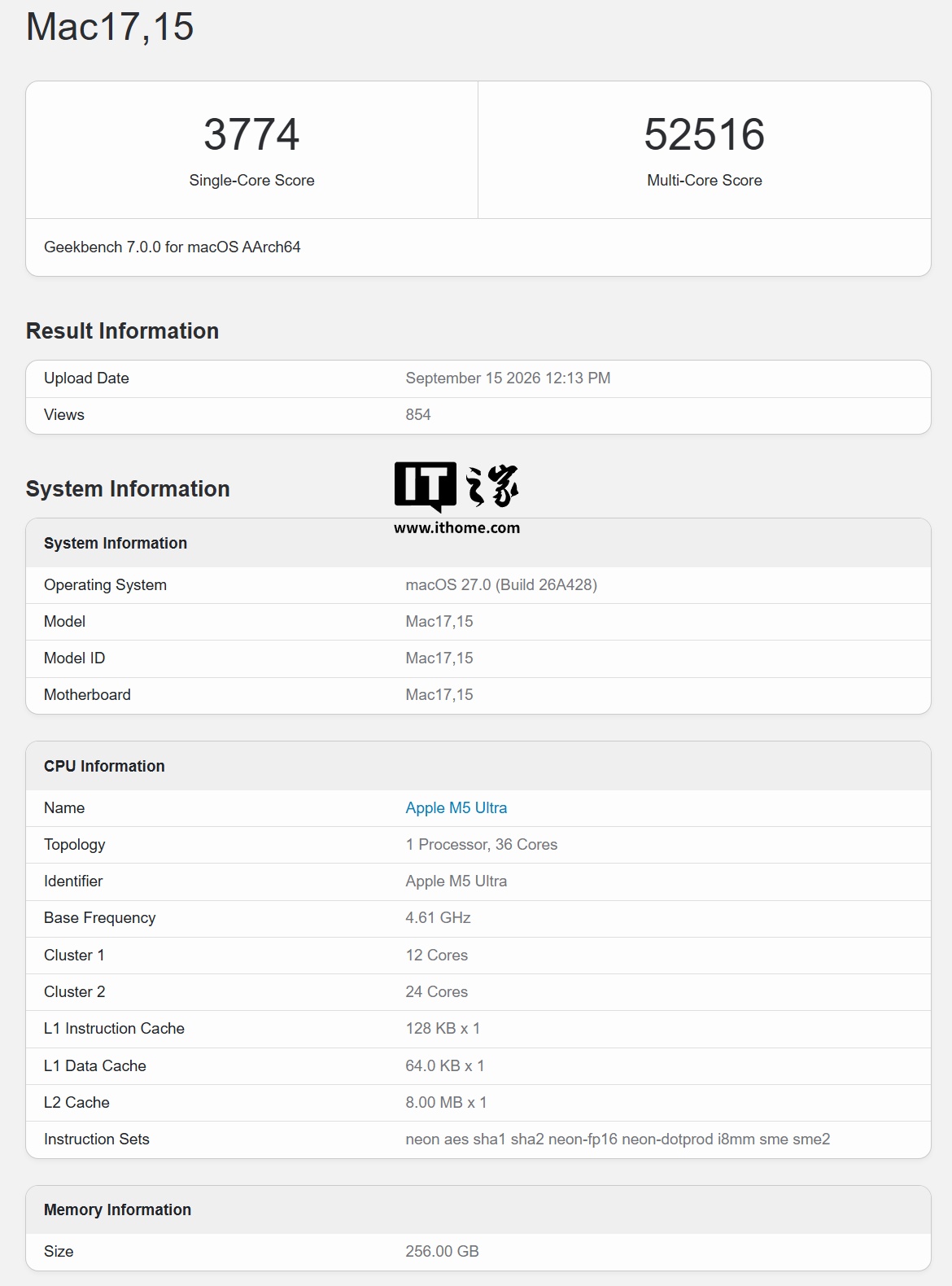Select the Multi-Core Score label
952x1286 pixels.
point(705,180)
